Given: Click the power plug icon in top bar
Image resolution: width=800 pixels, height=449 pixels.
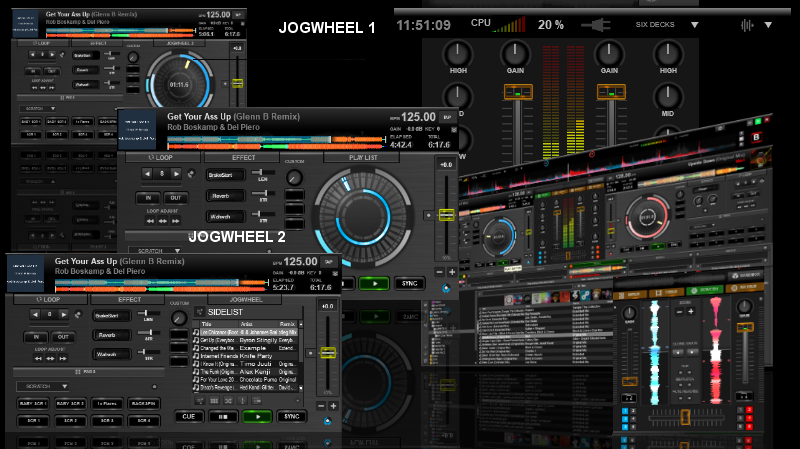Looking at the screenshot, I should 595,24.
